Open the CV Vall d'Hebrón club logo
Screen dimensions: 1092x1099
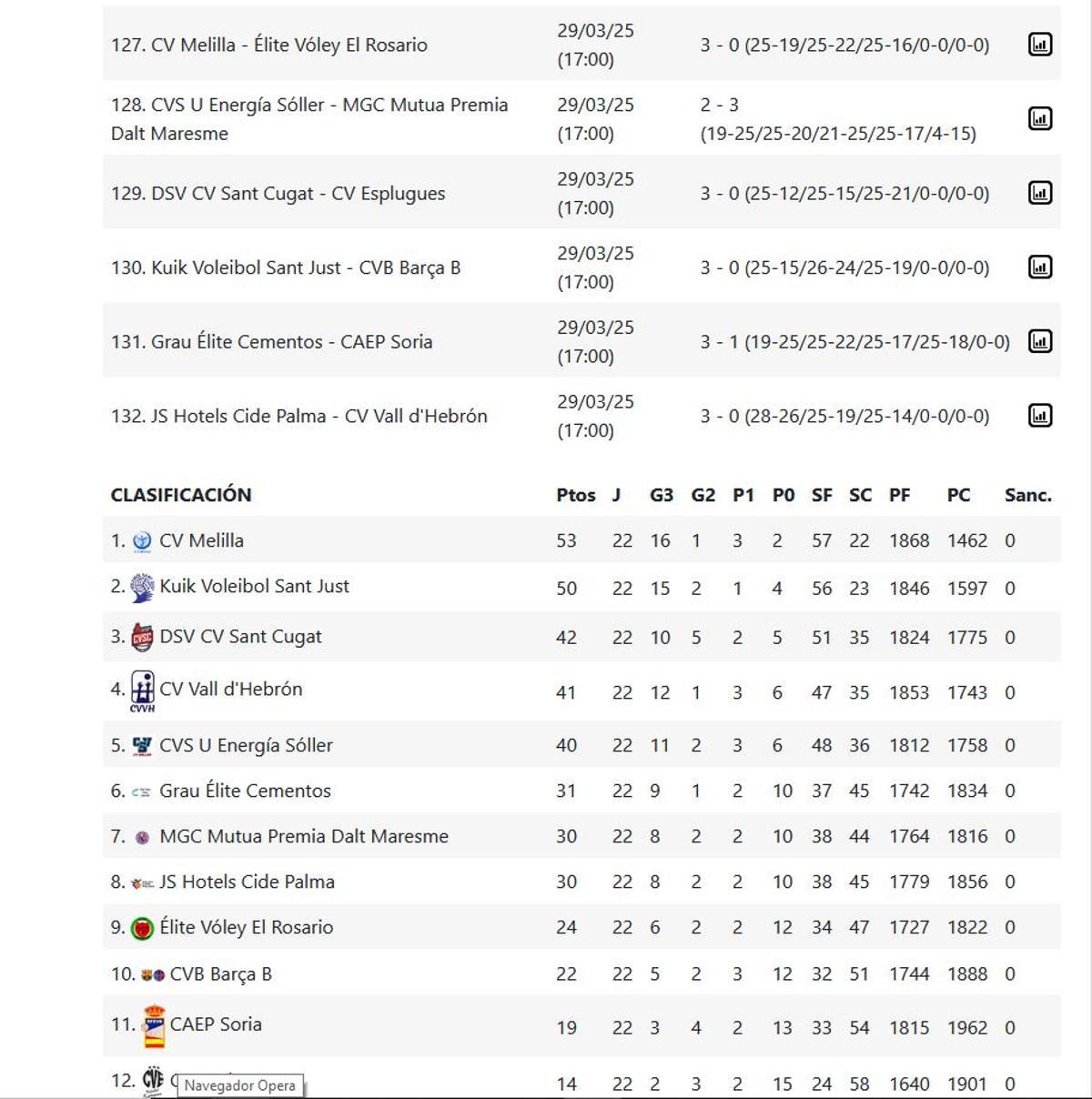click(x=142, y=689)
